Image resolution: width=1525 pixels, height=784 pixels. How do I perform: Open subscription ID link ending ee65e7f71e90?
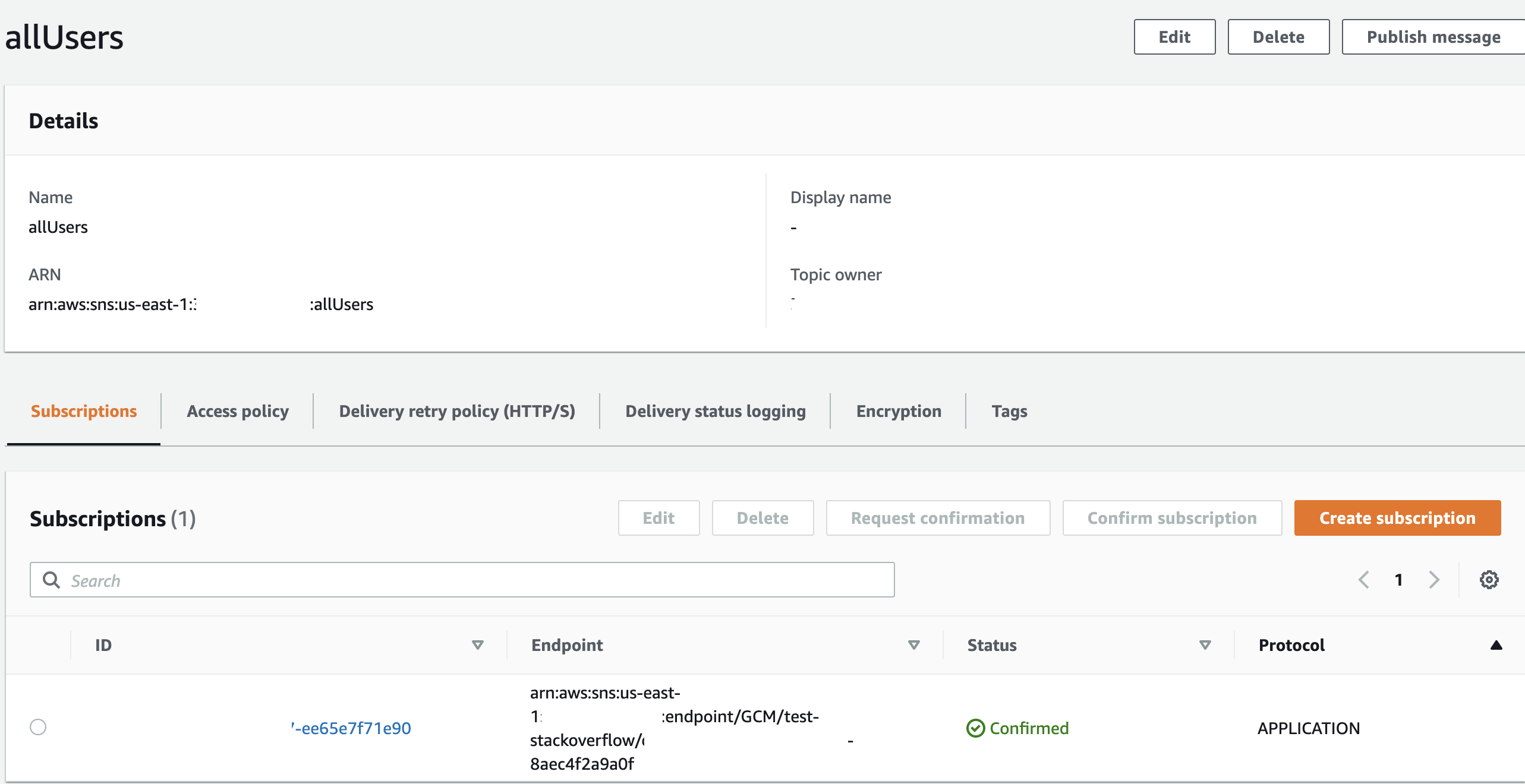pyautogui.click(x=354, y=728)
